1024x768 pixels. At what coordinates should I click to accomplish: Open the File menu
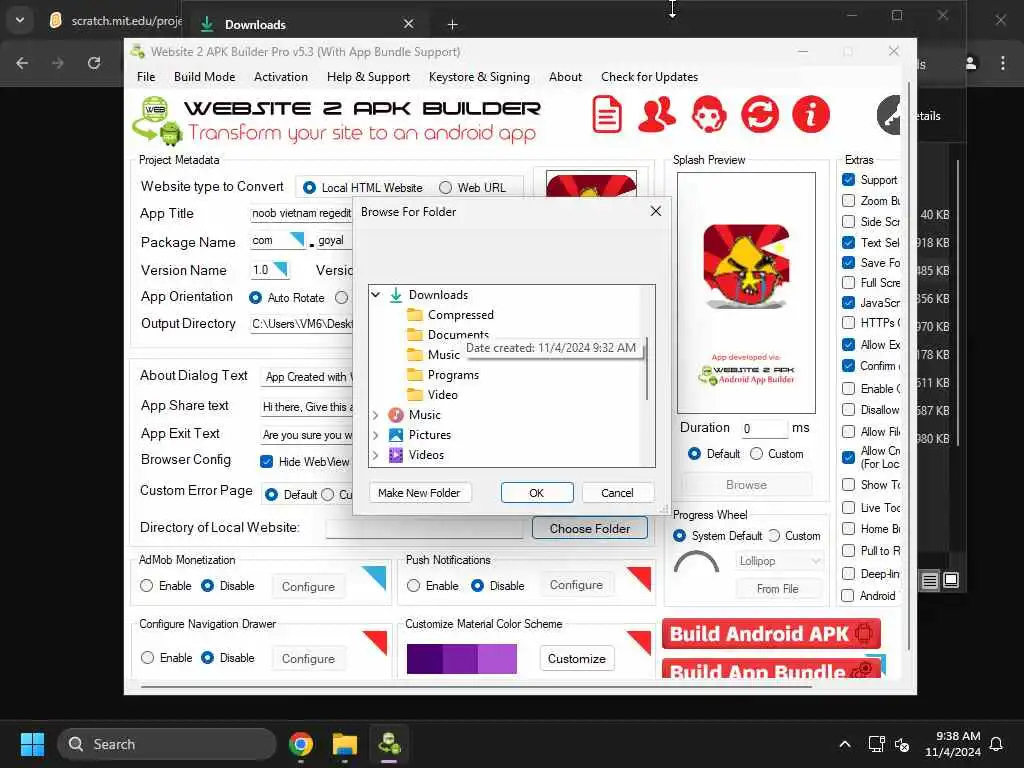(146, 77)
